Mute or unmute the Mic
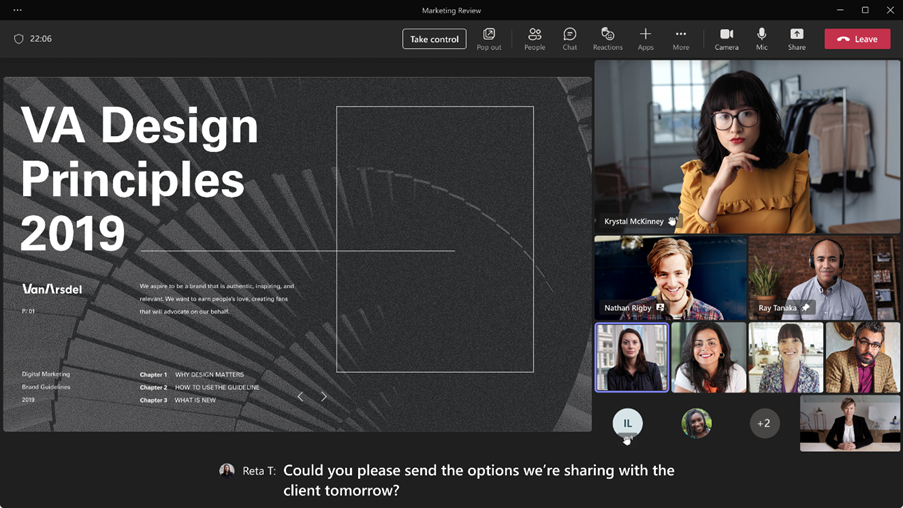 coord(761,39)
